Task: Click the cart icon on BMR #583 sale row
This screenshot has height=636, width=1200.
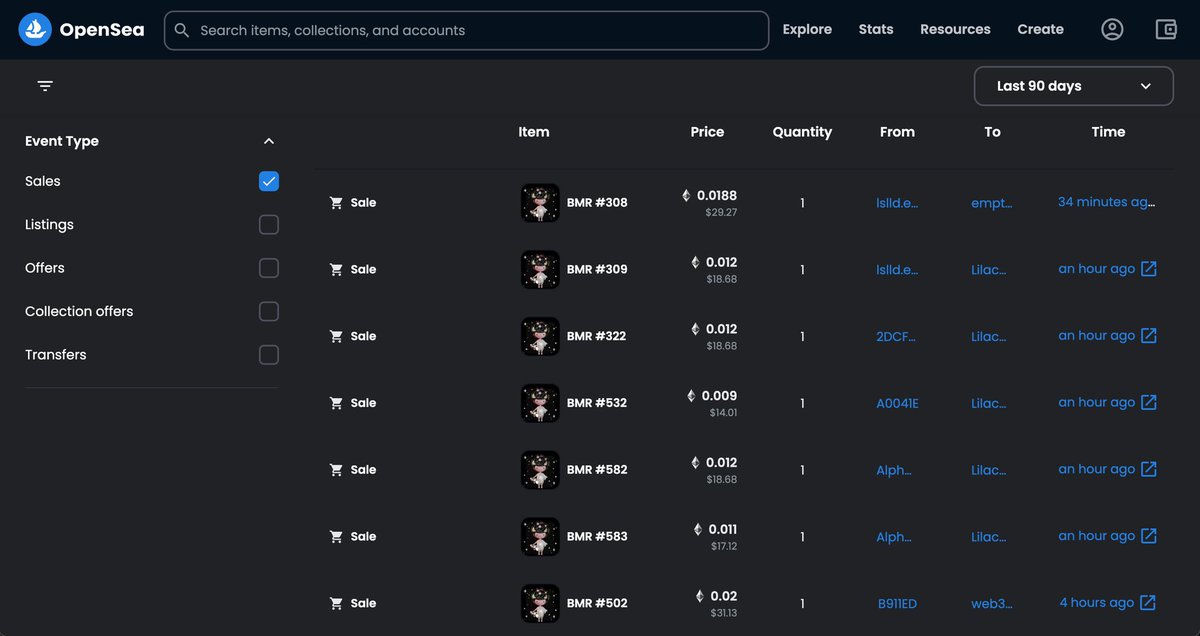Action: pyautogui.click(x=336, y=536)
